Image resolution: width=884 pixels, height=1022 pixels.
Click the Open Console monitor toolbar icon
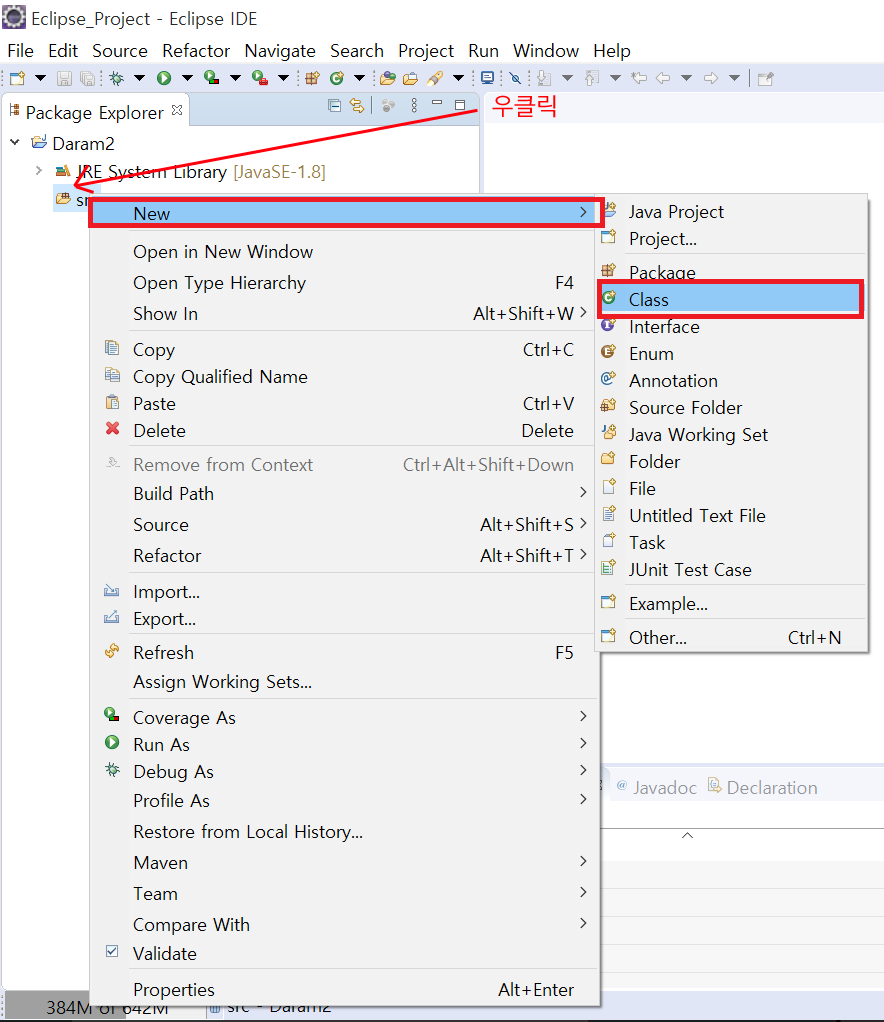[488, 78]
